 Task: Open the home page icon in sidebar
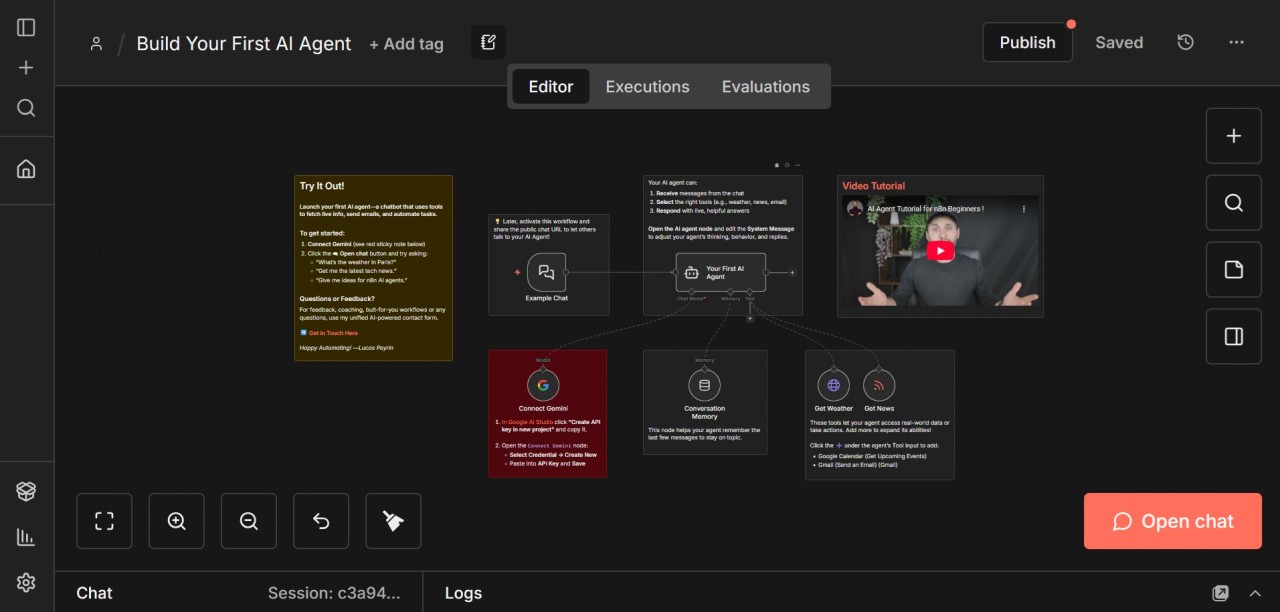[27, 169]
